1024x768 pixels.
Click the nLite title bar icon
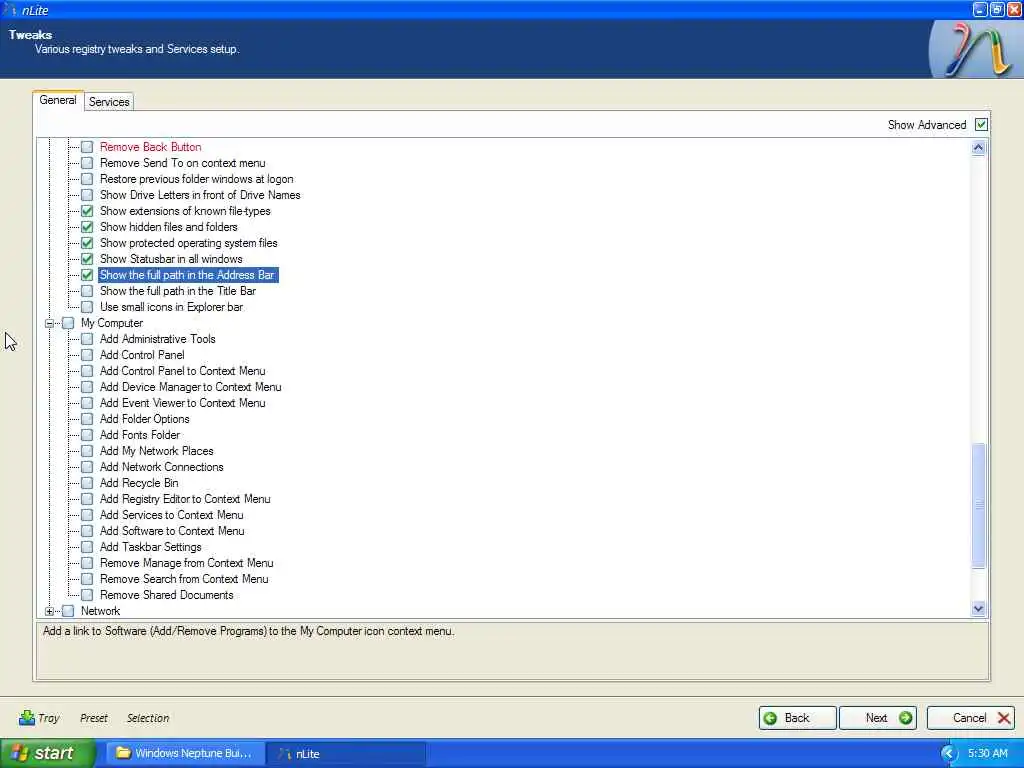(x=10, y=10)
